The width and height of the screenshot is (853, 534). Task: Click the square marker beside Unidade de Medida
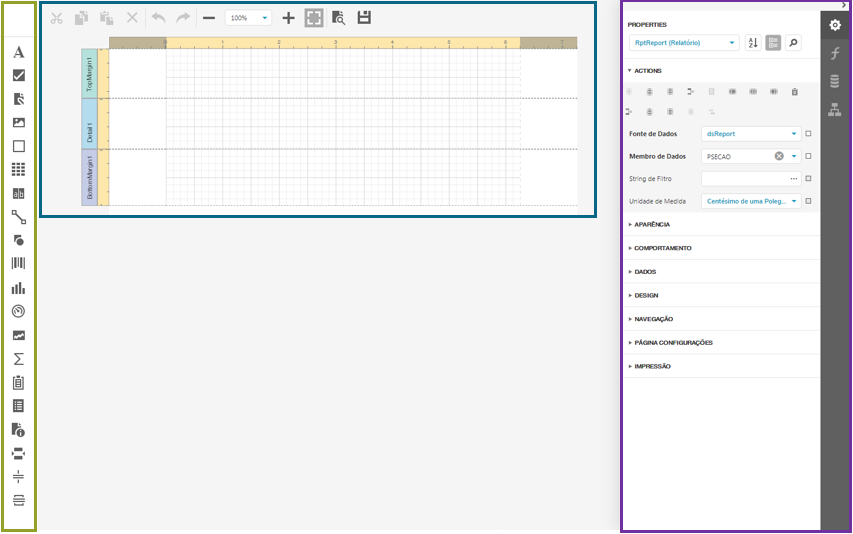coord(808,201)
